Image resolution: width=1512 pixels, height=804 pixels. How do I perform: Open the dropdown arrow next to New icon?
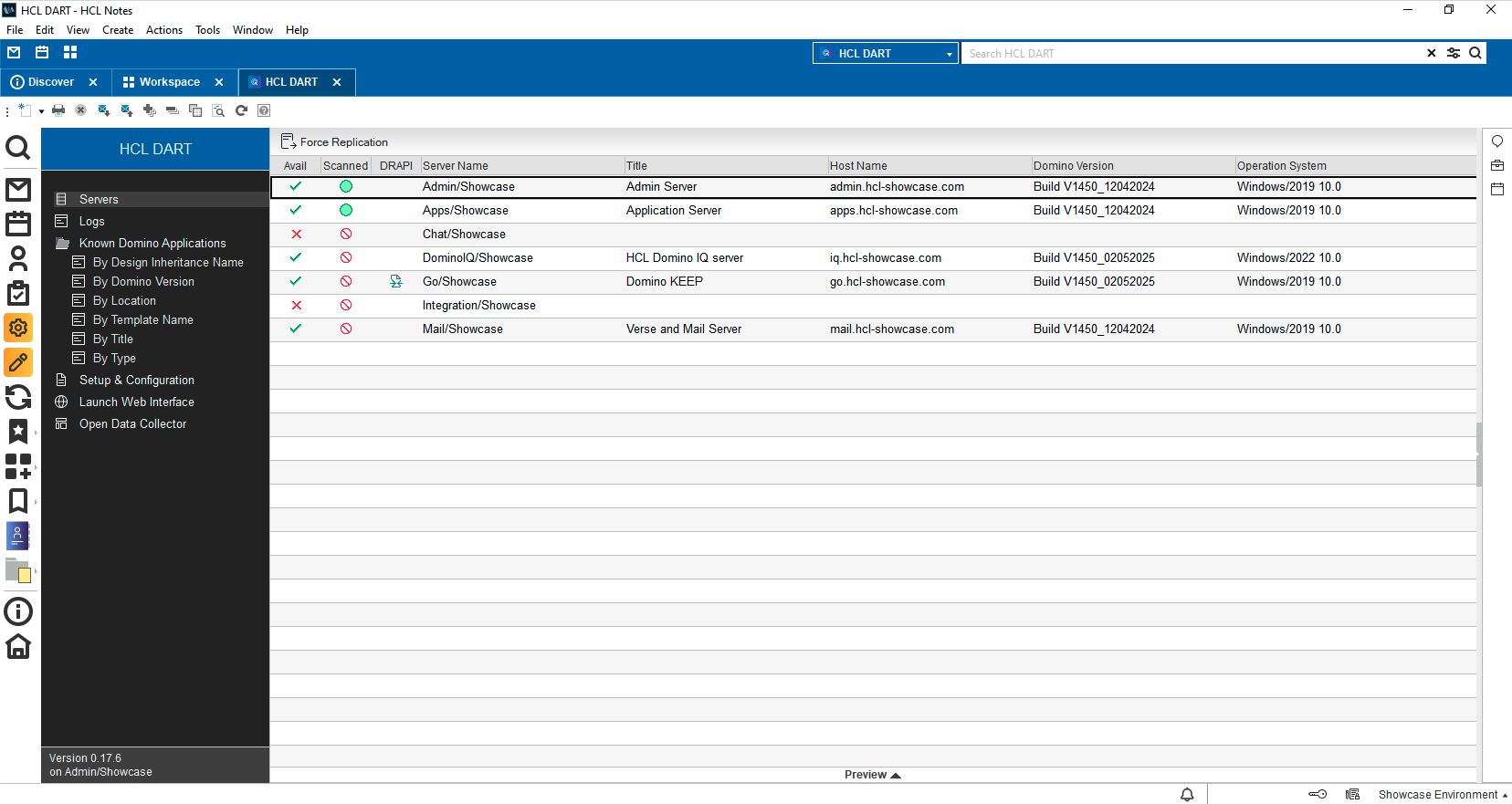pos(41,111)
